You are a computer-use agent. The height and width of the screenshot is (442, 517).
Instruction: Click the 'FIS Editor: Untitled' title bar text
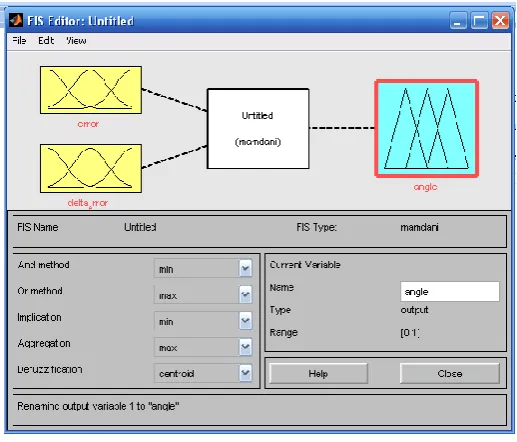coord(80,21)
